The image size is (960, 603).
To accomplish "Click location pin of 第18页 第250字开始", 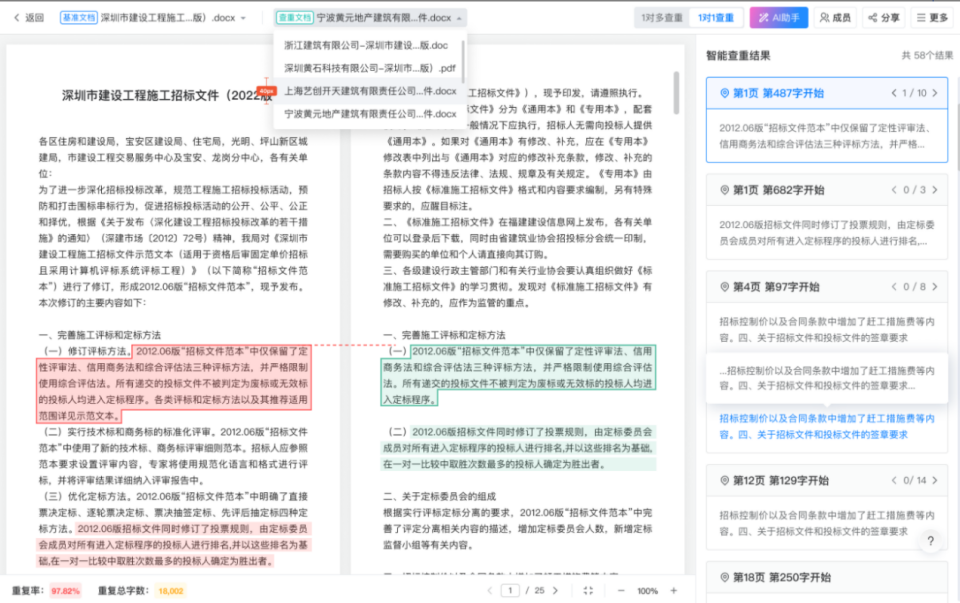I will coord(724,577).
